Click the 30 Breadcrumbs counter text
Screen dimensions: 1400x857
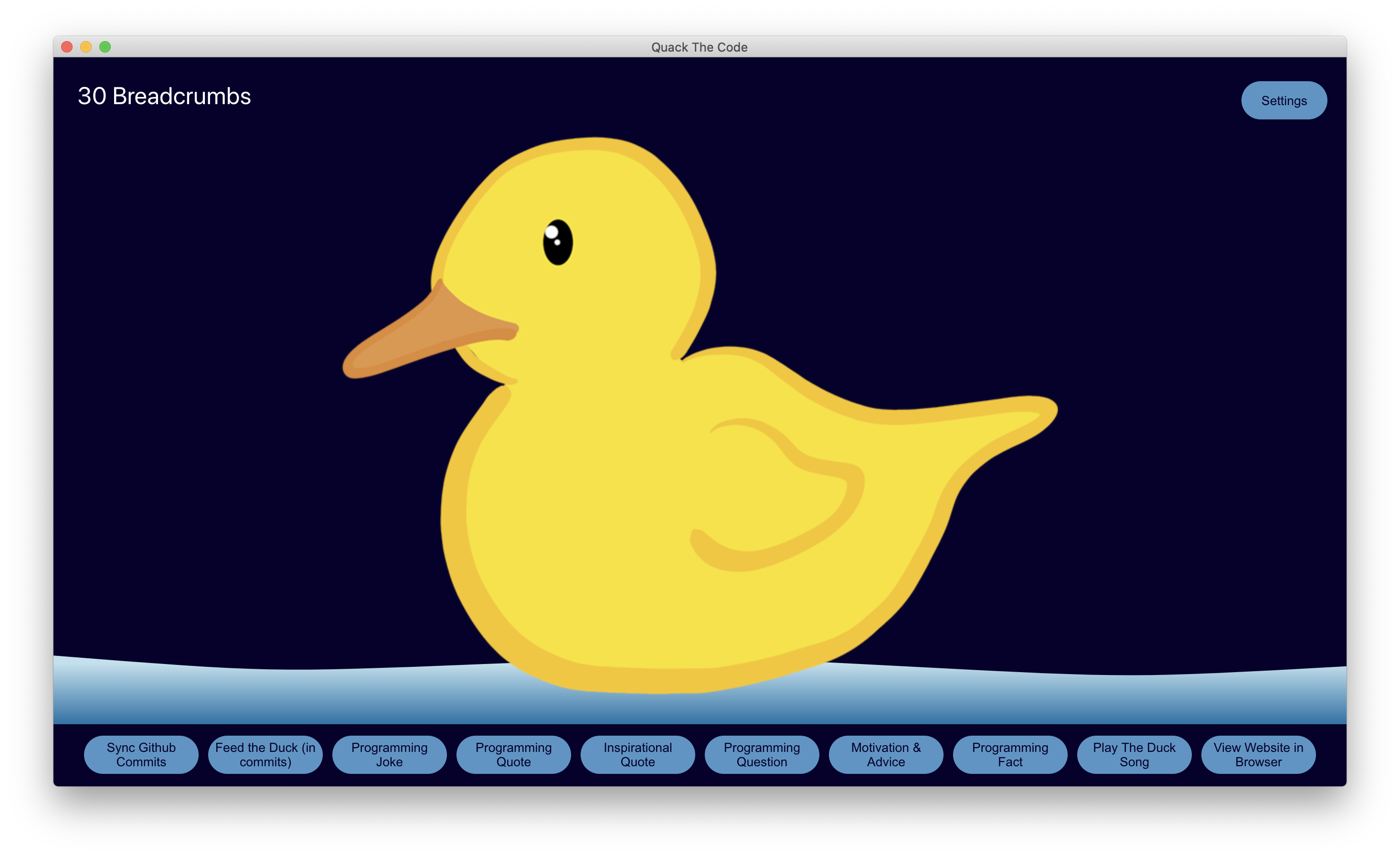164,96
